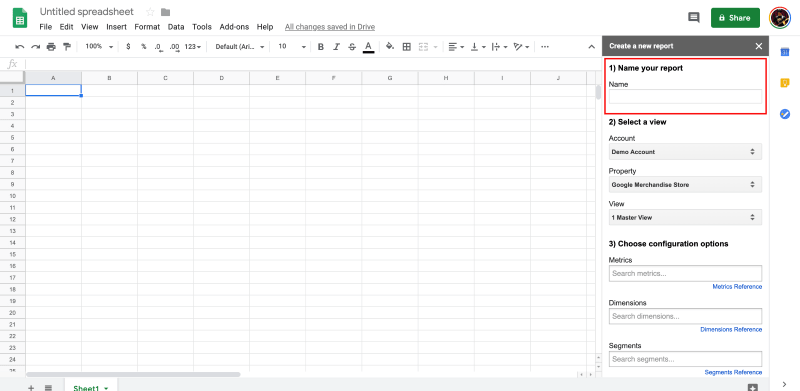Open more number formats 123 dropdown
The image size is (800, 391).
click(x=193, y=46)
